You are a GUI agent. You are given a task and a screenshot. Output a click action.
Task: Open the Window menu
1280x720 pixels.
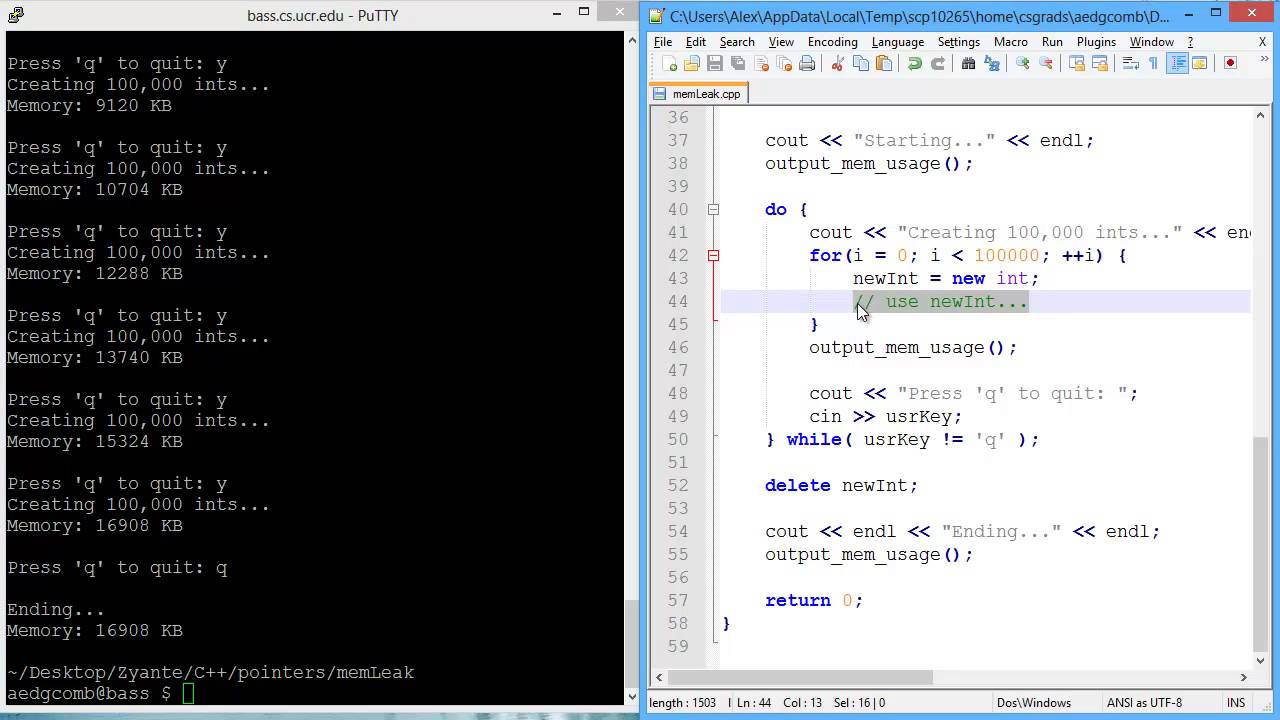(1152, 42)
